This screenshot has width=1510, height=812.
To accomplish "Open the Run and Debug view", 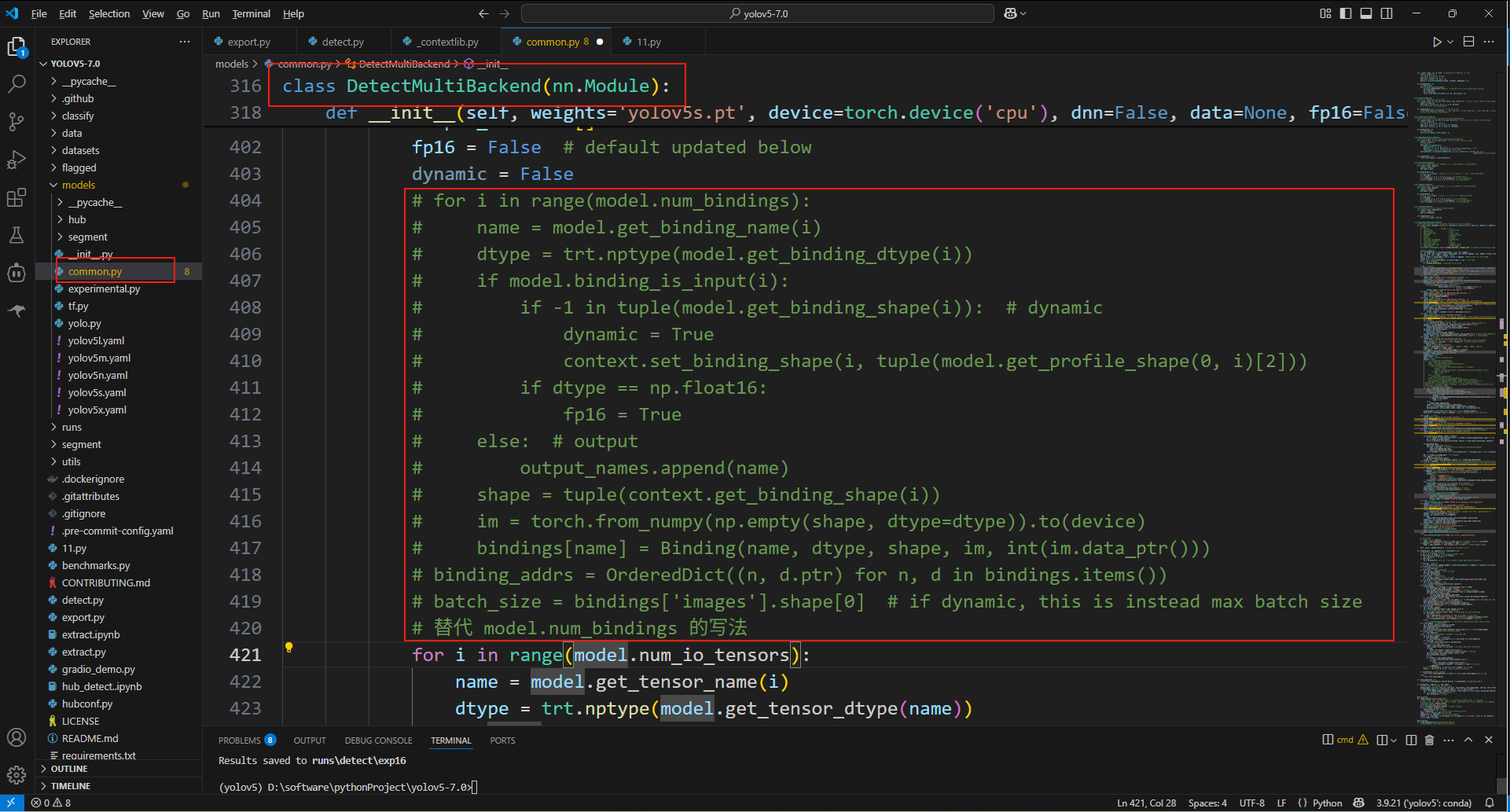I will tap(17, 158).
